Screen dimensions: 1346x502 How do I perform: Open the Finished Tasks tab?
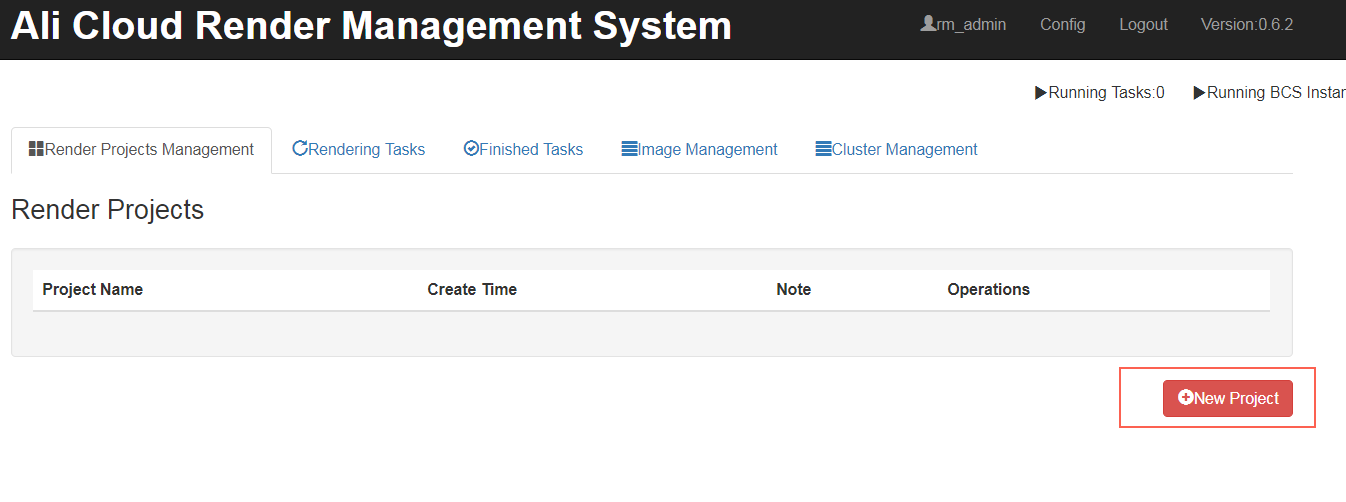coord(523,150)
